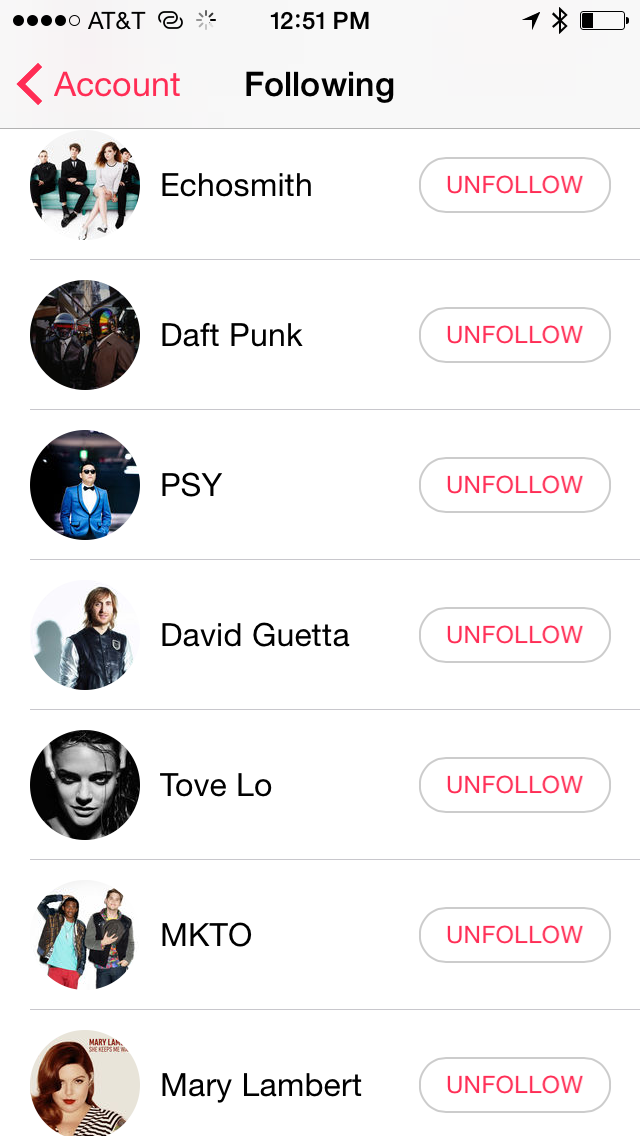
Task: Unfollow Mary Lambert
Action: [x=514, y=1085]
